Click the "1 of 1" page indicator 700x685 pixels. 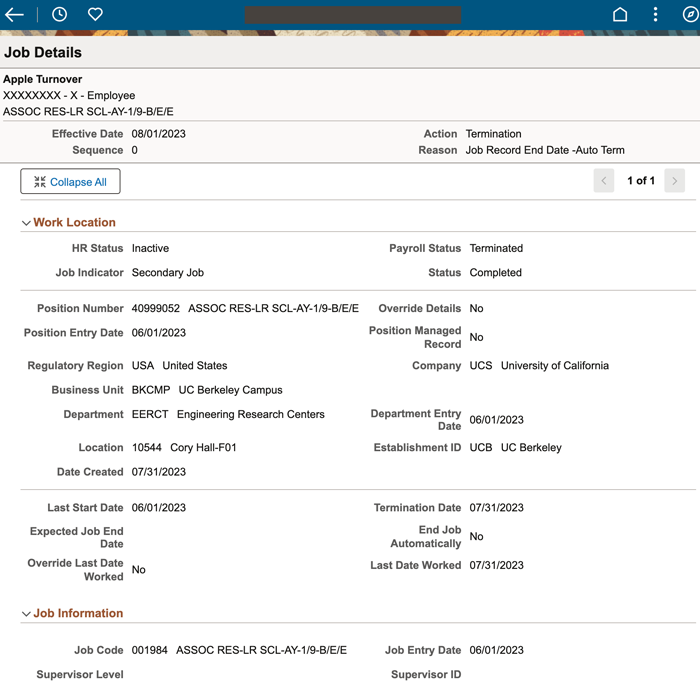point(640,181)
